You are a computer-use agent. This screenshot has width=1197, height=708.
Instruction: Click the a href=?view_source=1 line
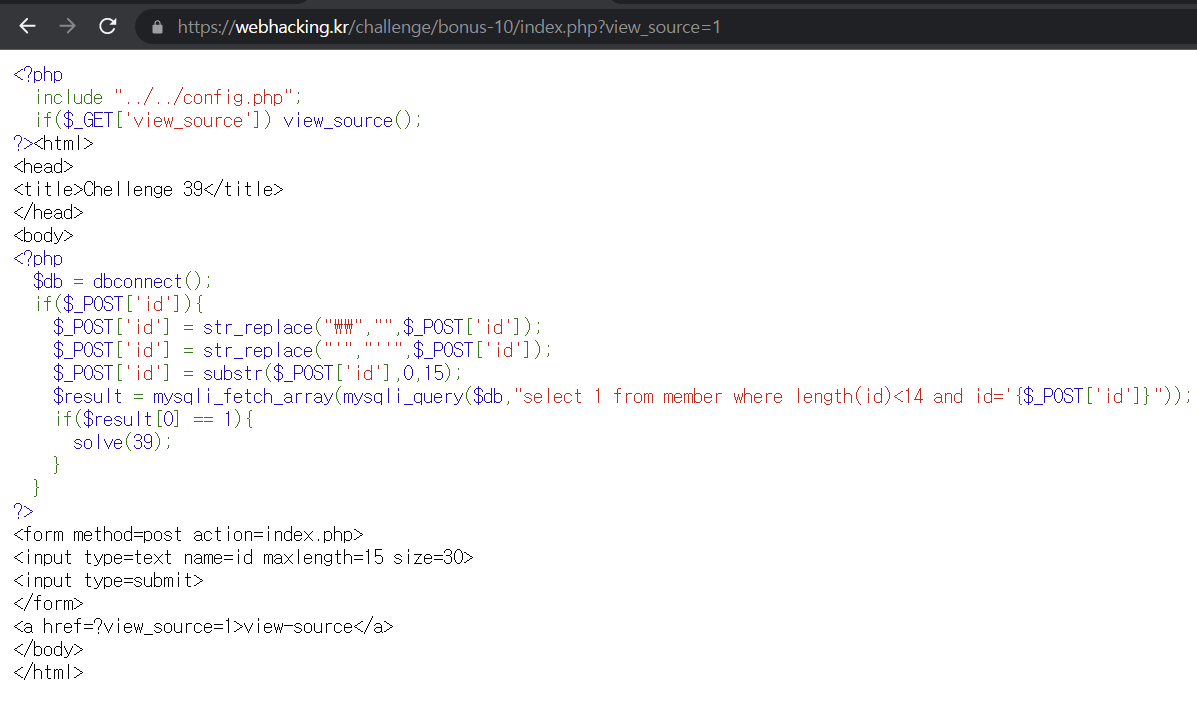point(203,626)
